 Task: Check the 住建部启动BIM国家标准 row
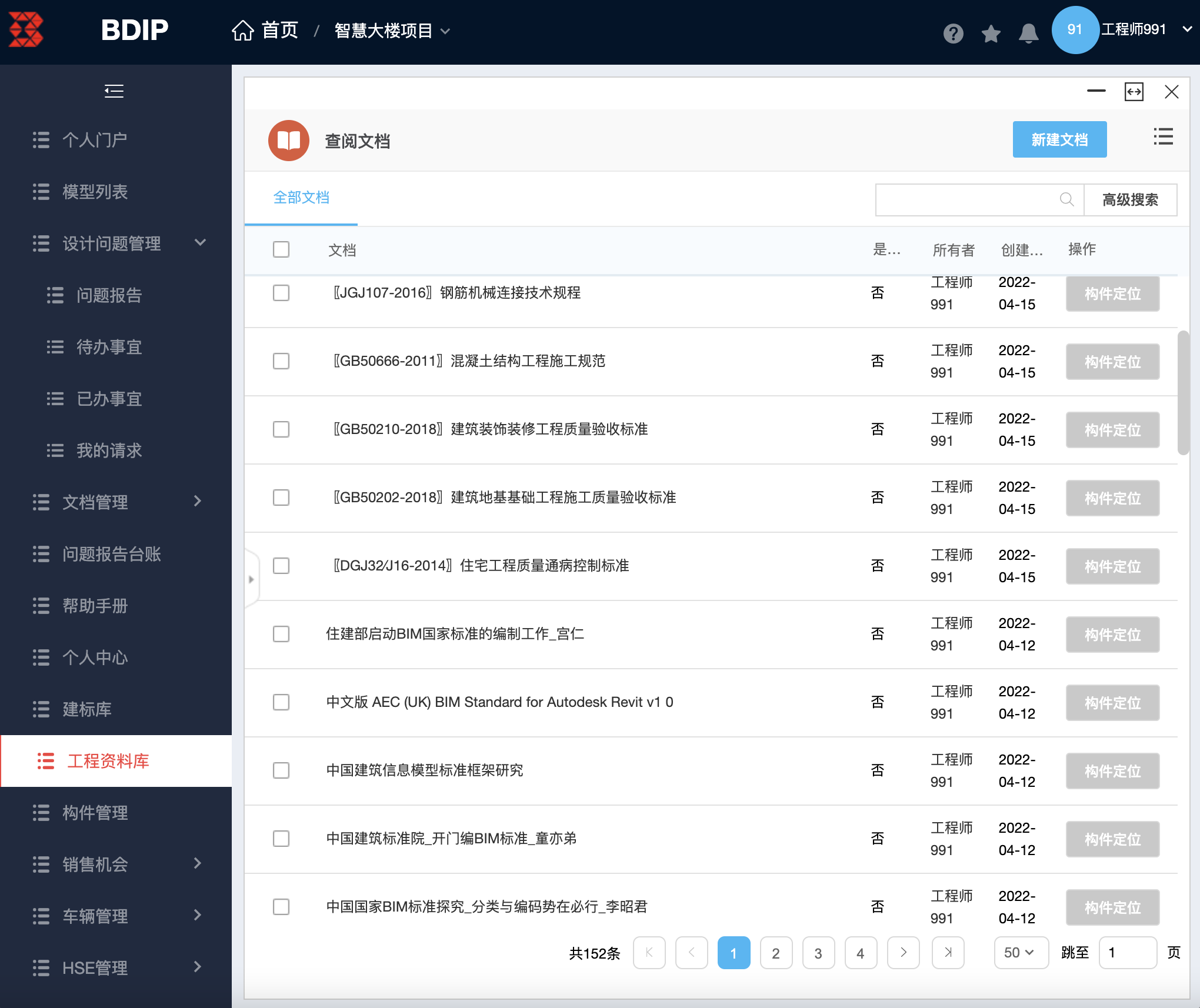(281, 634)
